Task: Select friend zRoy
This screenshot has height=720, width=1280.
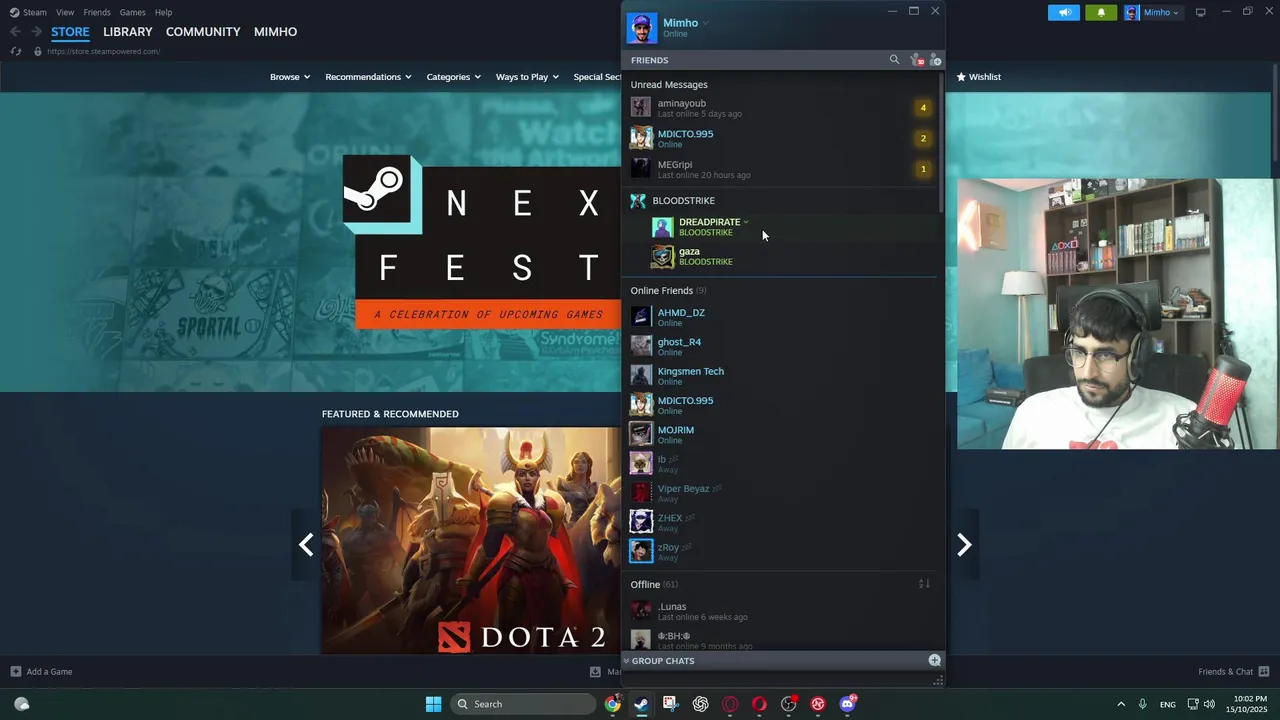Action: tap(780, 552)
